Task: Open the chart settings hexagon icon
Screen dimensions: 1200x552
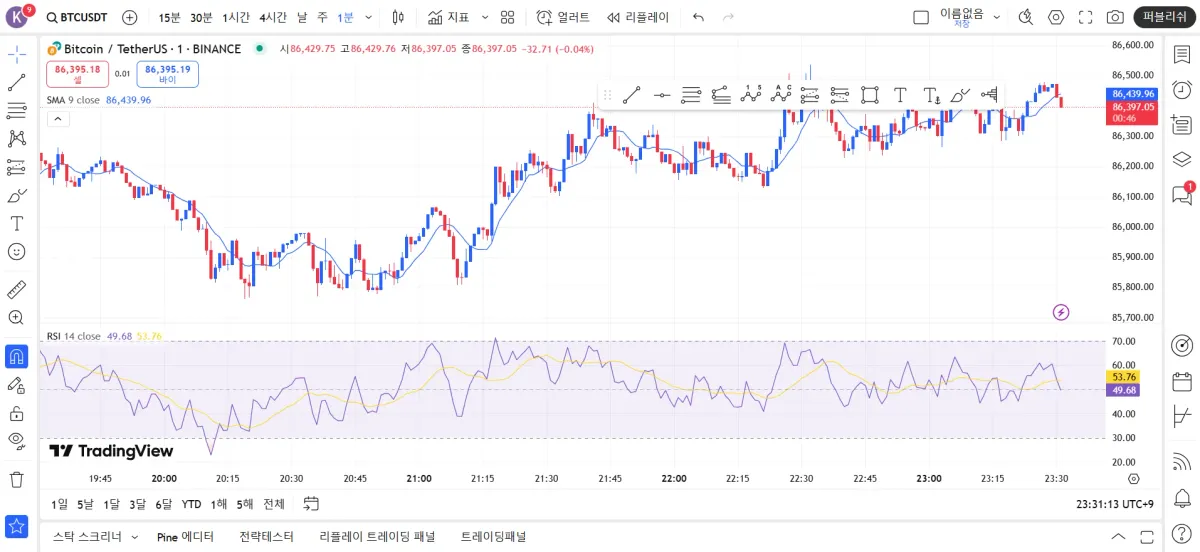Action: [x=1056, y=17]
